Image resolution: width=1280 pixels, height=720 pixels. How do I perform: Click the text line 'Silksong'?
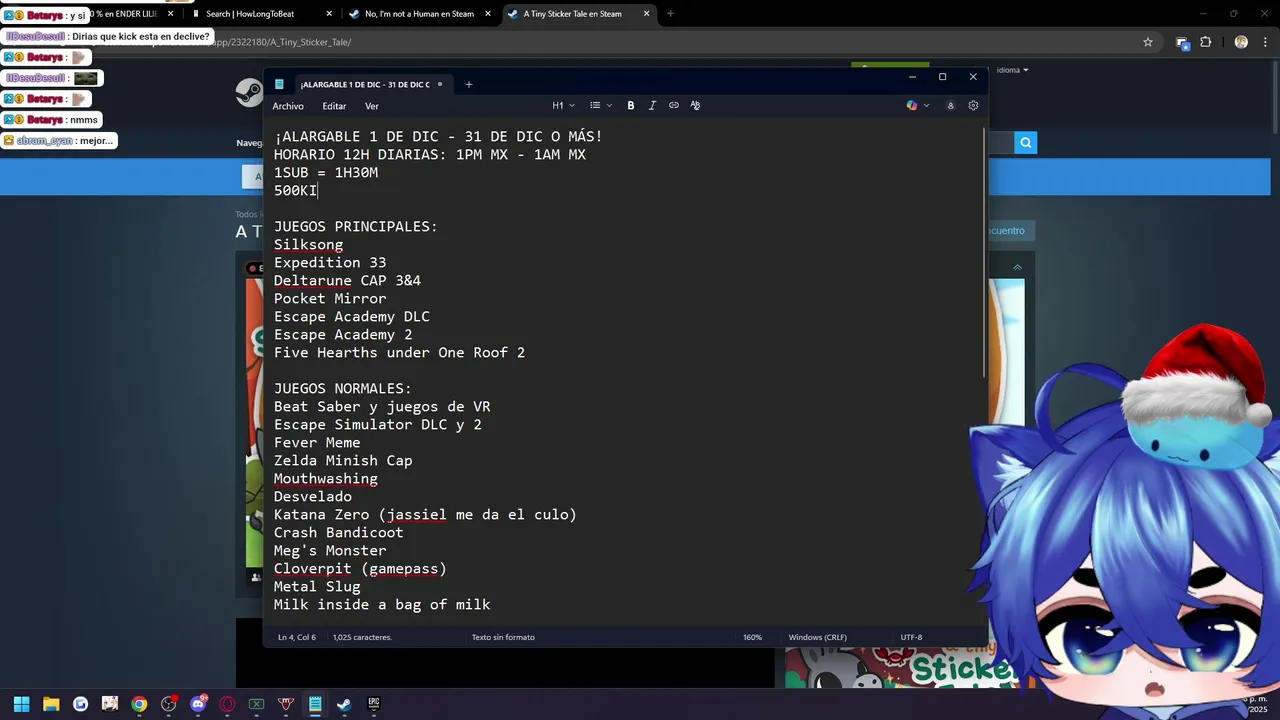coord(308,245)
